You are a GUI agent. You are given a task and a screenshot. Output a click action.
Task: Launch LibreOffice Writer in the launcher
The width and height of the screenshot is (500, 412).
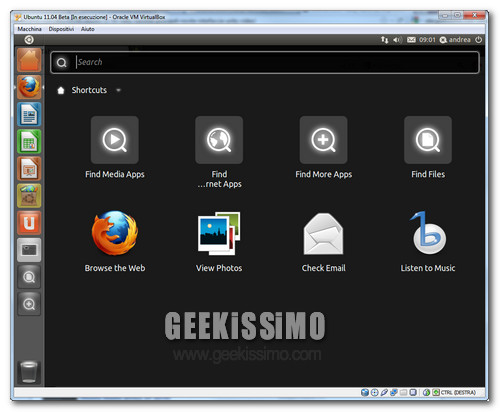pos(29,114)
